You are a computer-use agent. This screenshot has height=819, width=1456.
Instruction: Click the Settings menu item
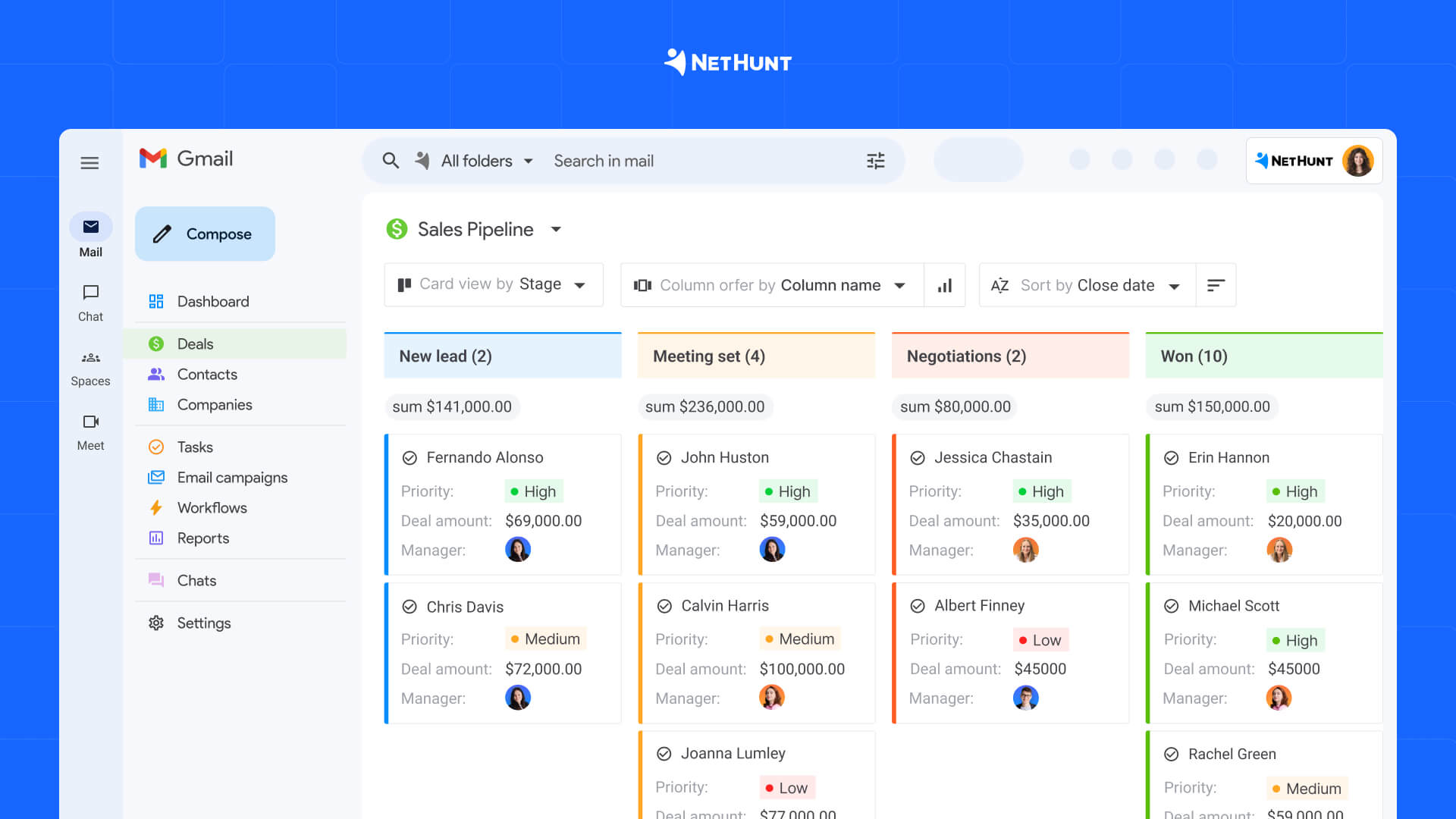click(204, 622)
